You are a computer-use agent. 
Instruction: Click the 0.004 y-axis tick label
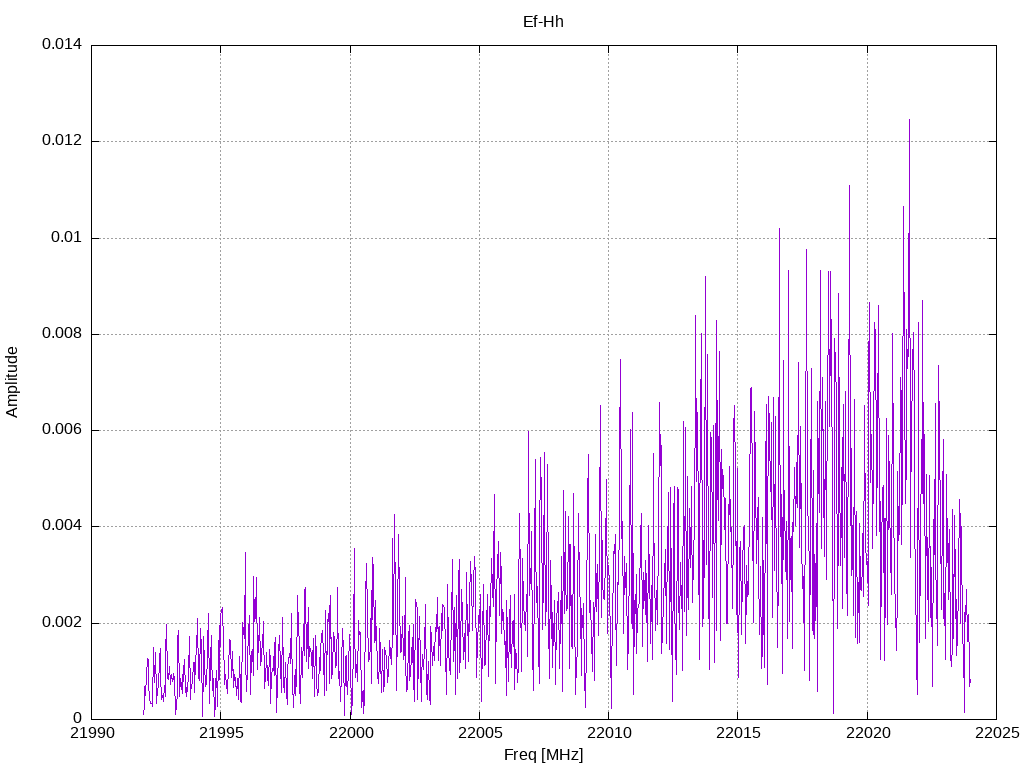point(62,526)
